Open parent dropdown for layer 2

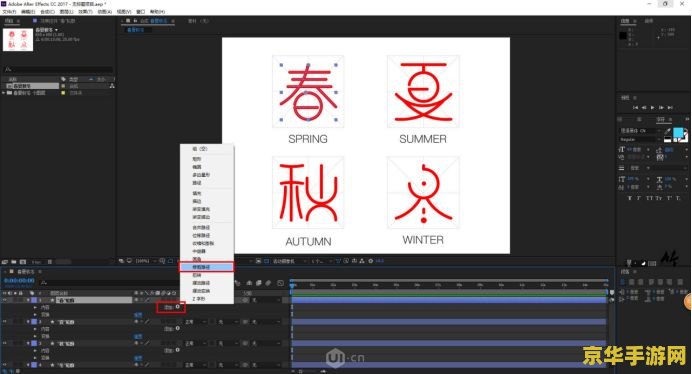tap(267, 322)
